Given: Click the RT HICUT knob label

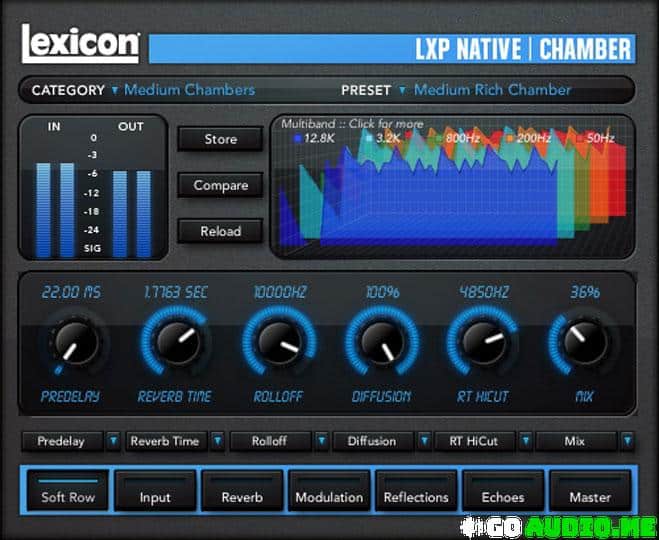Looking at the screenshot, I should tap(483, 396).
